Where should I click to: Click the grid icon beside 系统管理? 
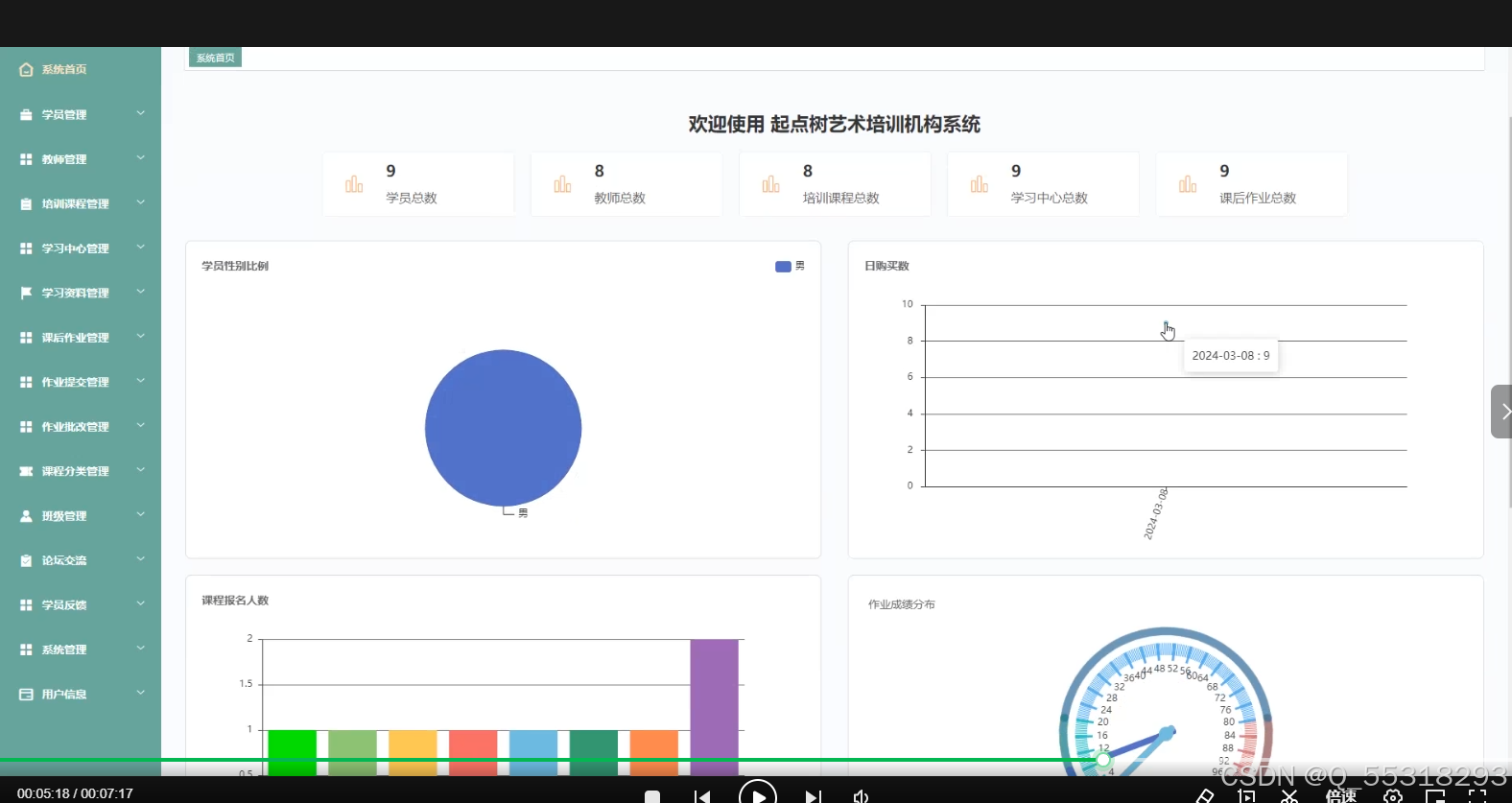point(26,649)
